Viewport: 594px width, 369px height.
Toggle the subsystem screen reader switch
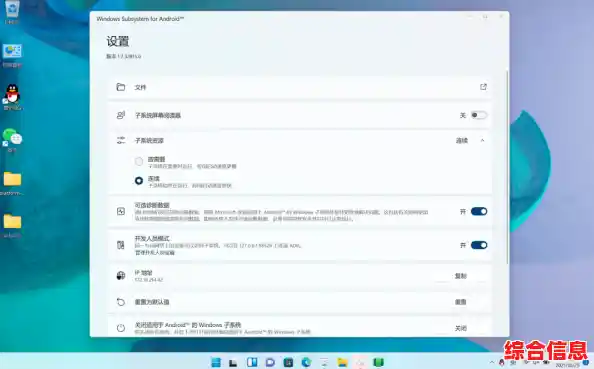click(x=479, y=115)
